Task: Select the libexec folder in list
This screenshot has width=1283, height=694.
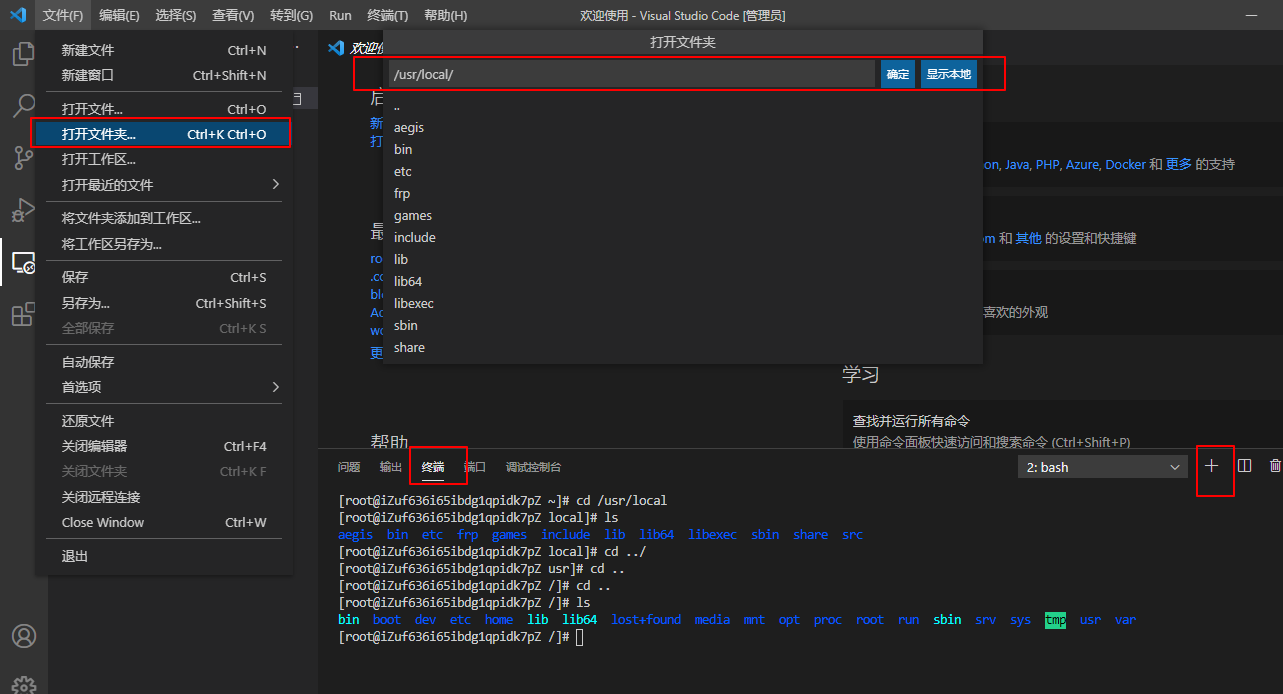Action: [x=683, y=303]
